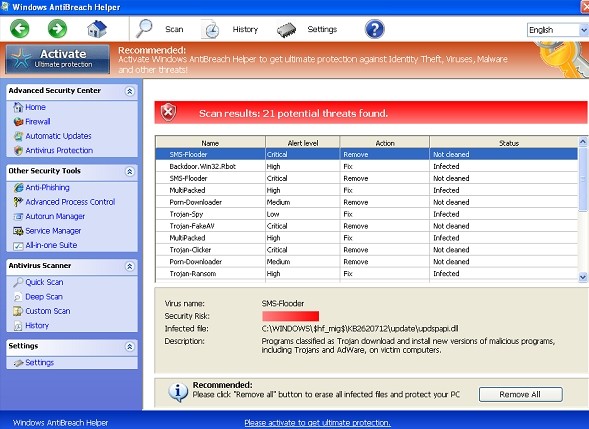Image resolution: width=589 pixels, height=429 pixels.
Task: Collapse the Antivirus Scanner panel
Action: pyautogui.click(x=130, y=266)
